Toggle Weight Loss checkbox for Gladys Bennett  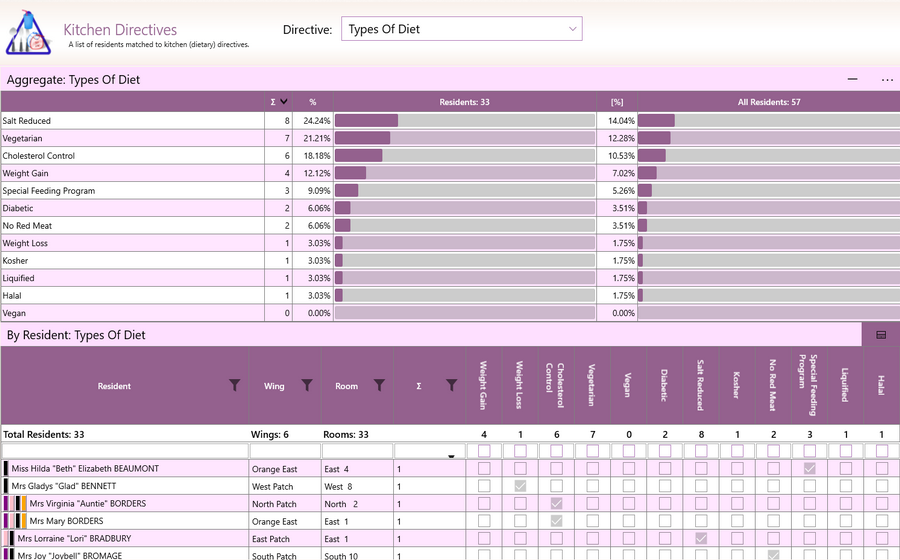point(520,486)
